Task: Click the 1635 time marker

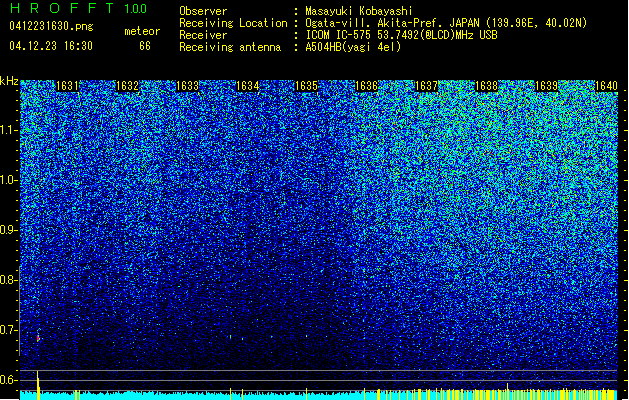Action: click(x=306, y=86)
